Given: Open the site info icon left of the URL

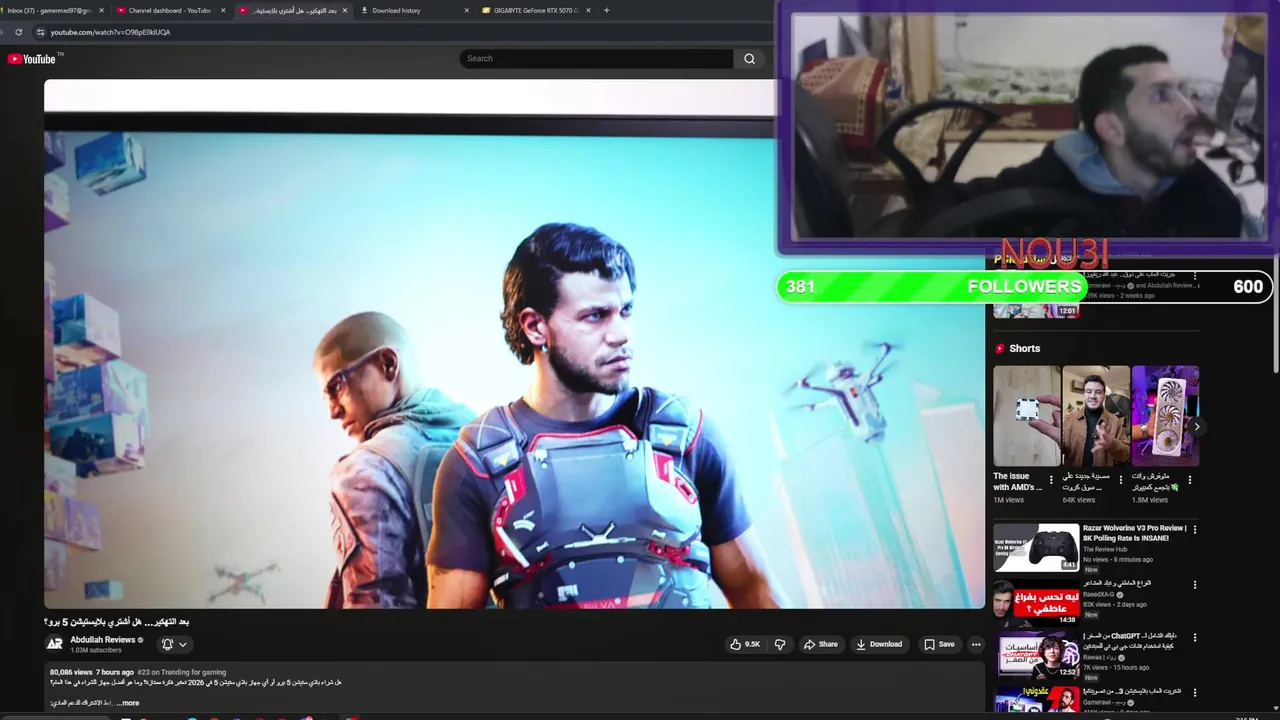Looking at the screenshot, I should coord(40,32).
